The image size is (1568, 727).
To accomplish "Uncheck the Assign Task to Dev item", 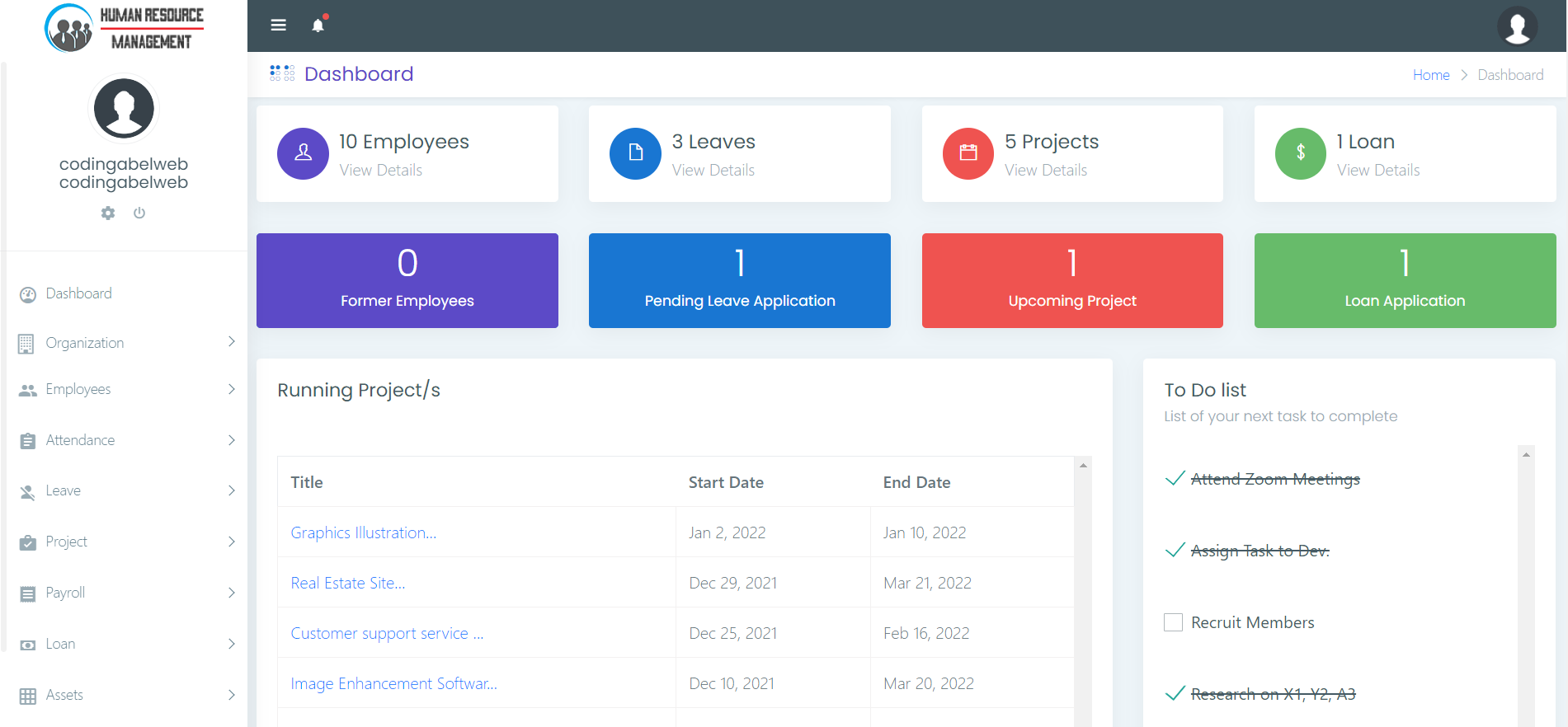I will click(x=1175, y=551).
